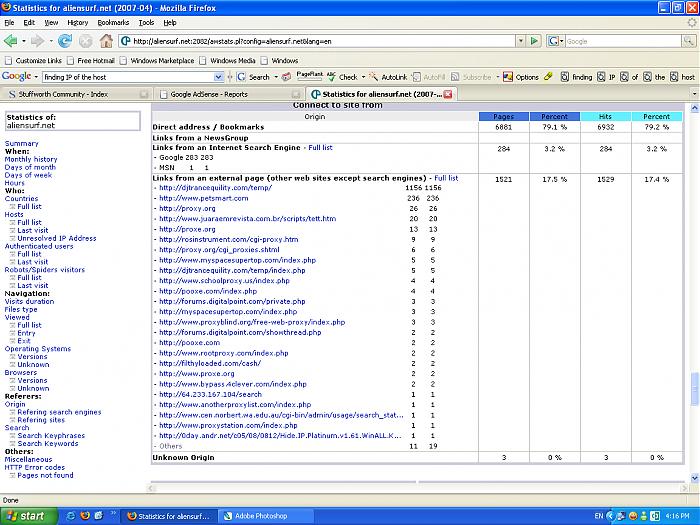Click the spell Check button
Image resolution: width=700 pixels, height=525 pixels.
(343, 77)
